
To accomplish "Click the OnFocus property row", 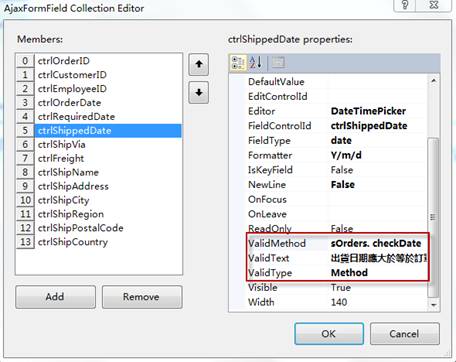I will tap(337, 199).
